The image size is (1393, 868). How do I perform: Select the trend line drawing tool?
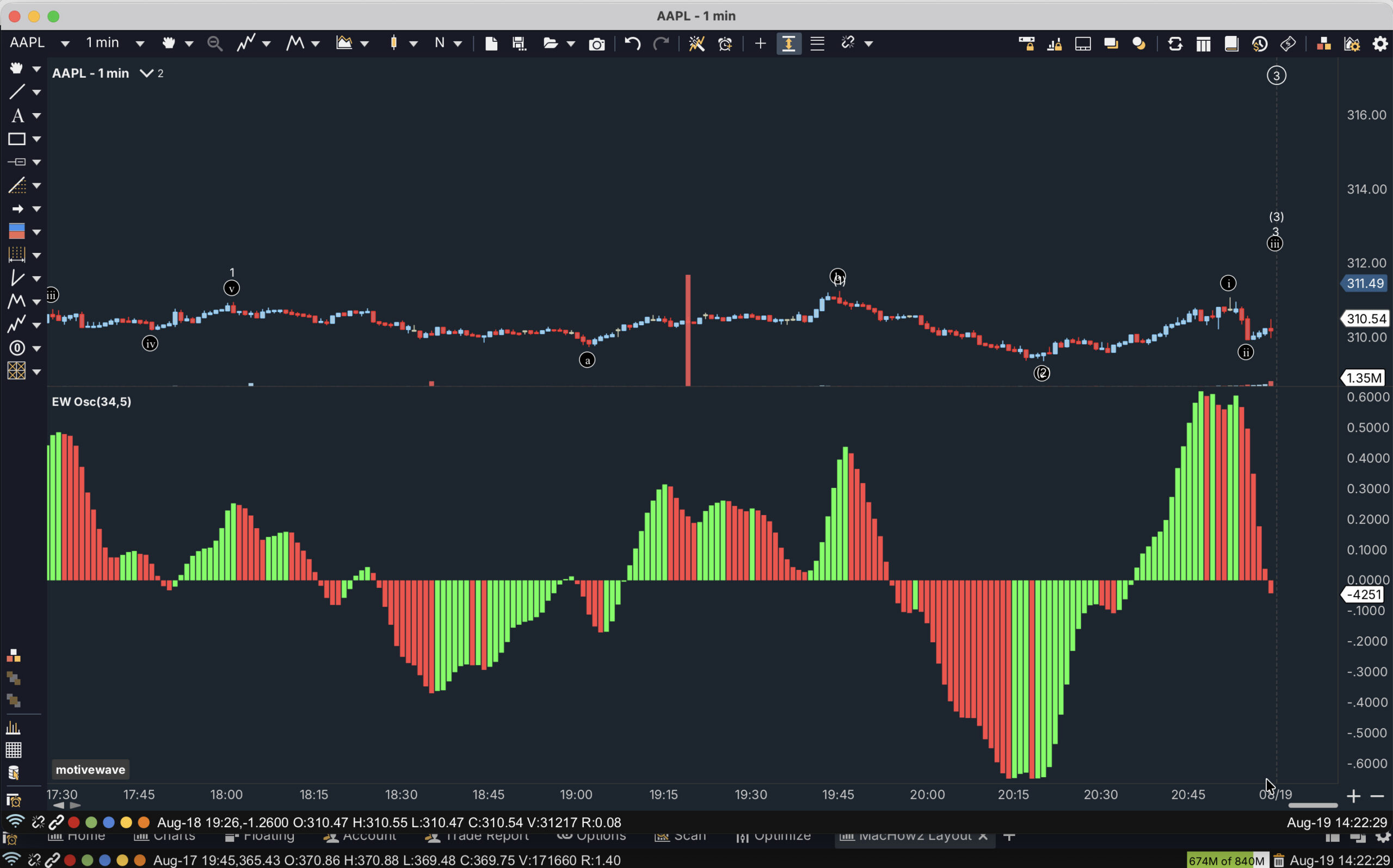click(x=17, y=92)
